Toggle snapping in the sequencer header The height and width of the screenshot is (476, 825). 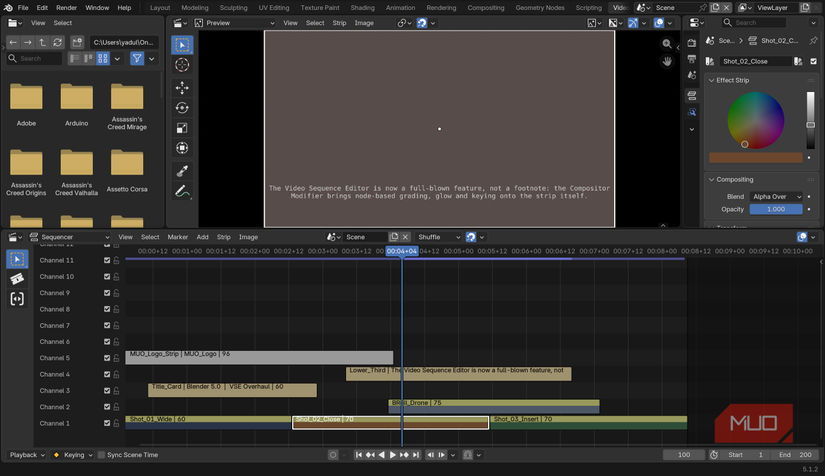point(471,237)
